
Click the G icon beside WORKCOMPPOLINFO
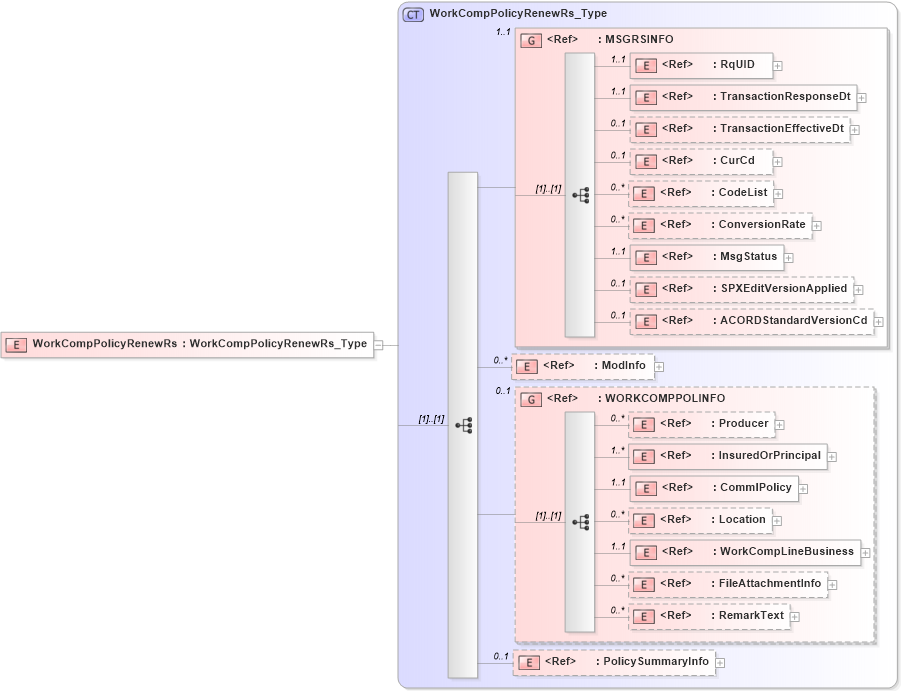click(529, 398)
